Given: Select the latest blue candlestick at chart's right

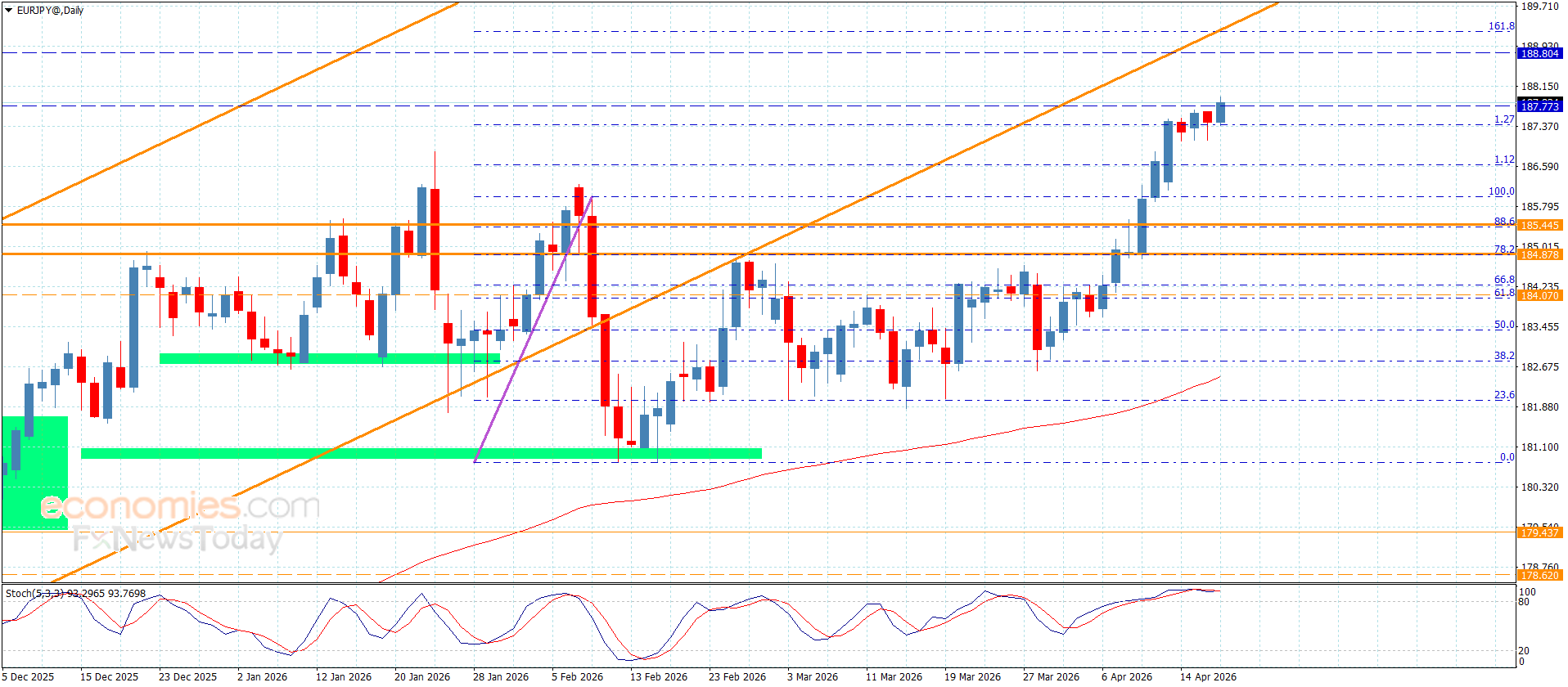Looking at the screenshot, I should coord(1220,113).
